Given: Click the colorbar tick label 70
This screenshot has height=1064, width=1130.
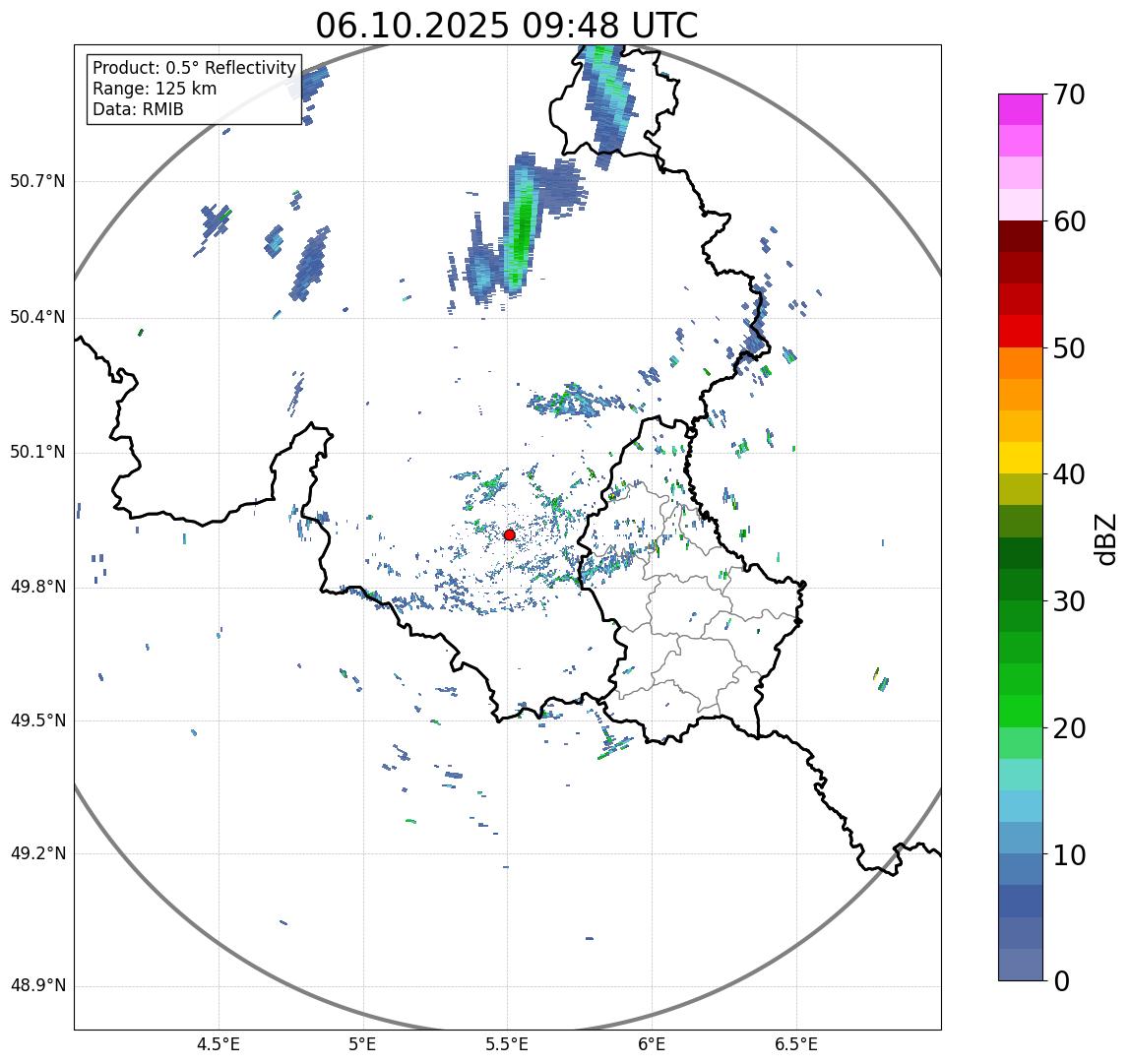Looking at the screenshot, I should [x=1069, y=94].
